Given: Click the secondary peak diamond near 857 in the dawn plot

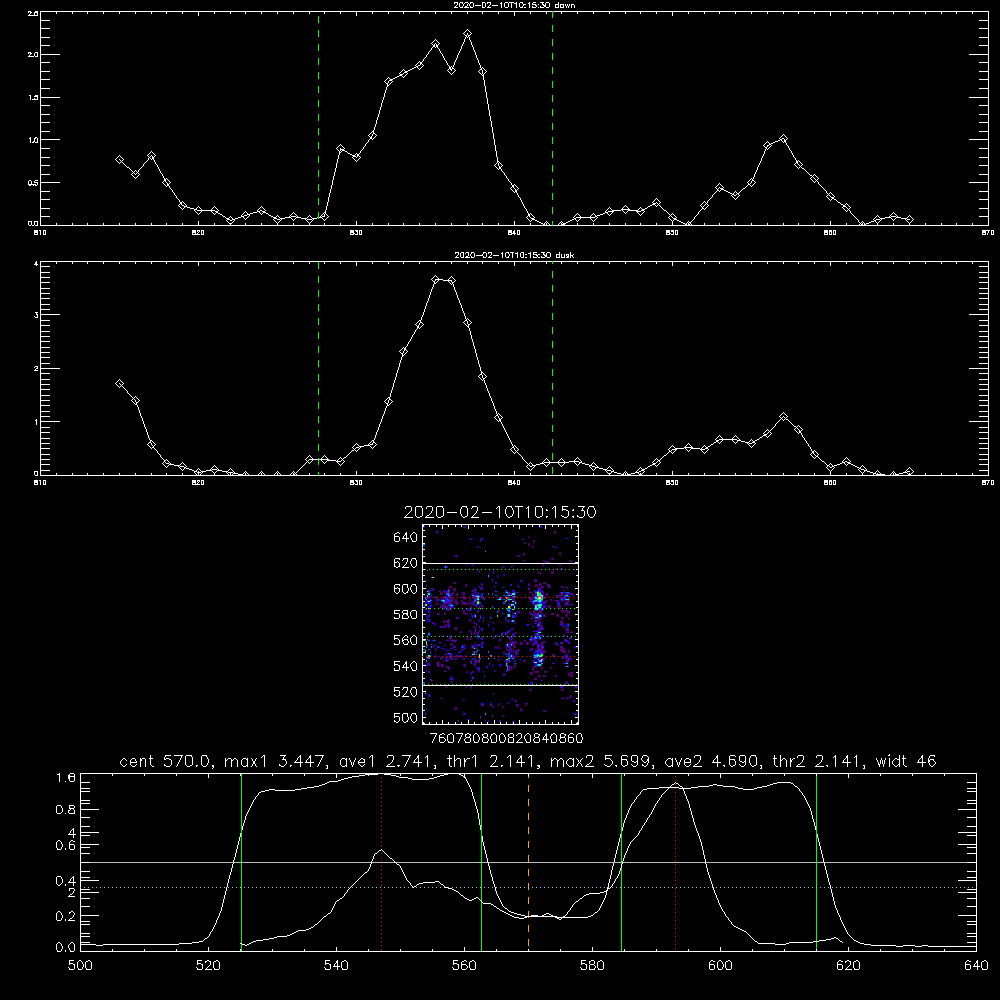Looking at the screenshot, I should pos(784,138).
